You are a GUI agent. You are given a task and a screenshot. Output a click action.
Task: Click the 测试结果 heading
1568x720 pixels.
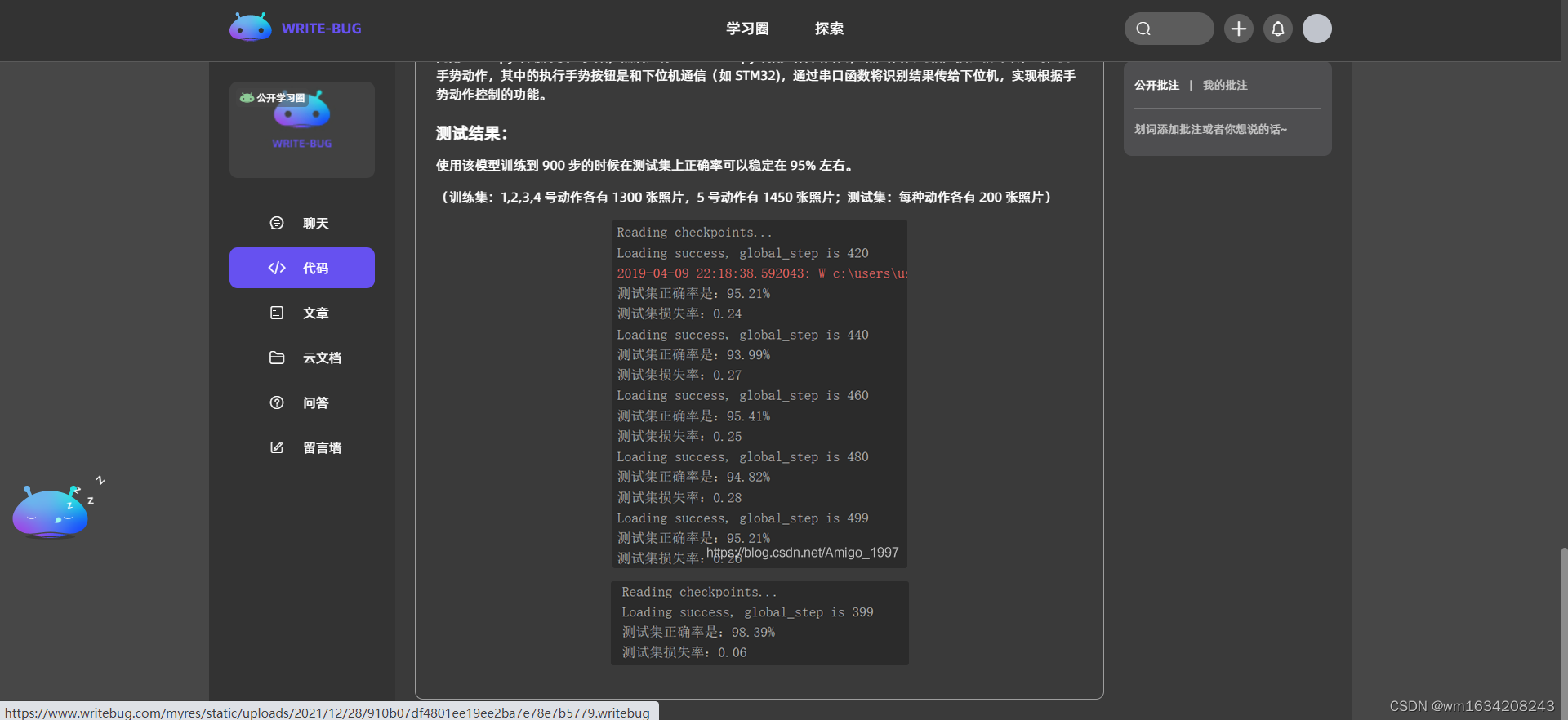(x=472, y=133)
